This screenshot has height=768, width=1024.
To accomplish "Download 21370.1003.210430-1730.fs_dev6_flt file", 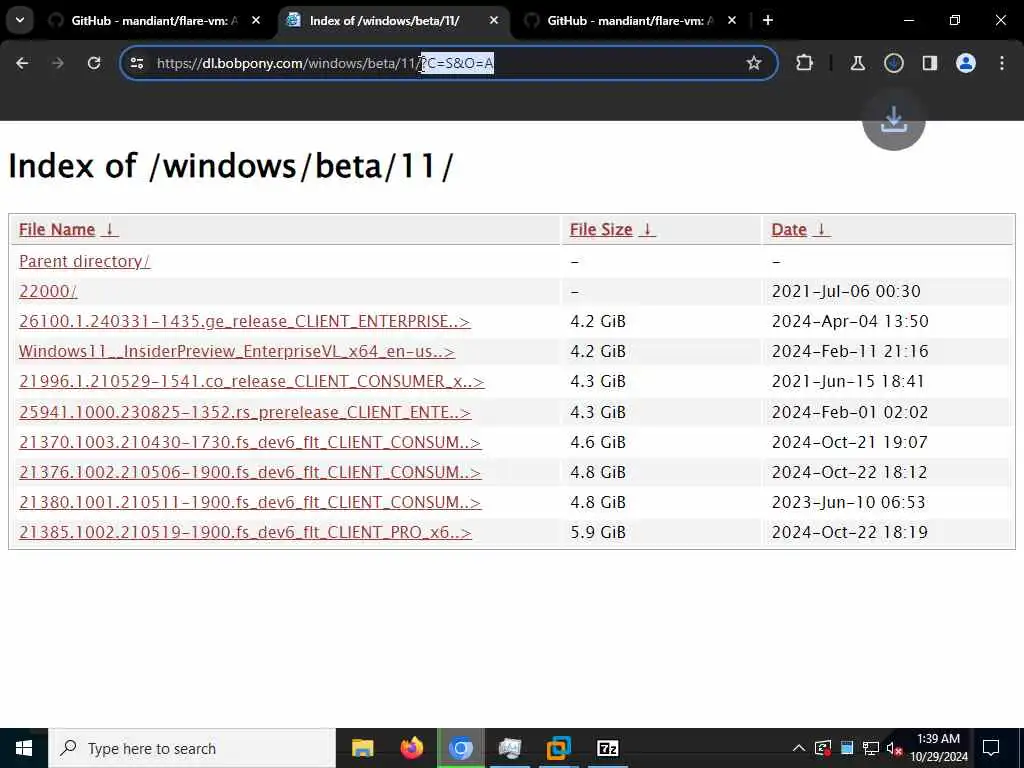I will (x=250, y=442).
